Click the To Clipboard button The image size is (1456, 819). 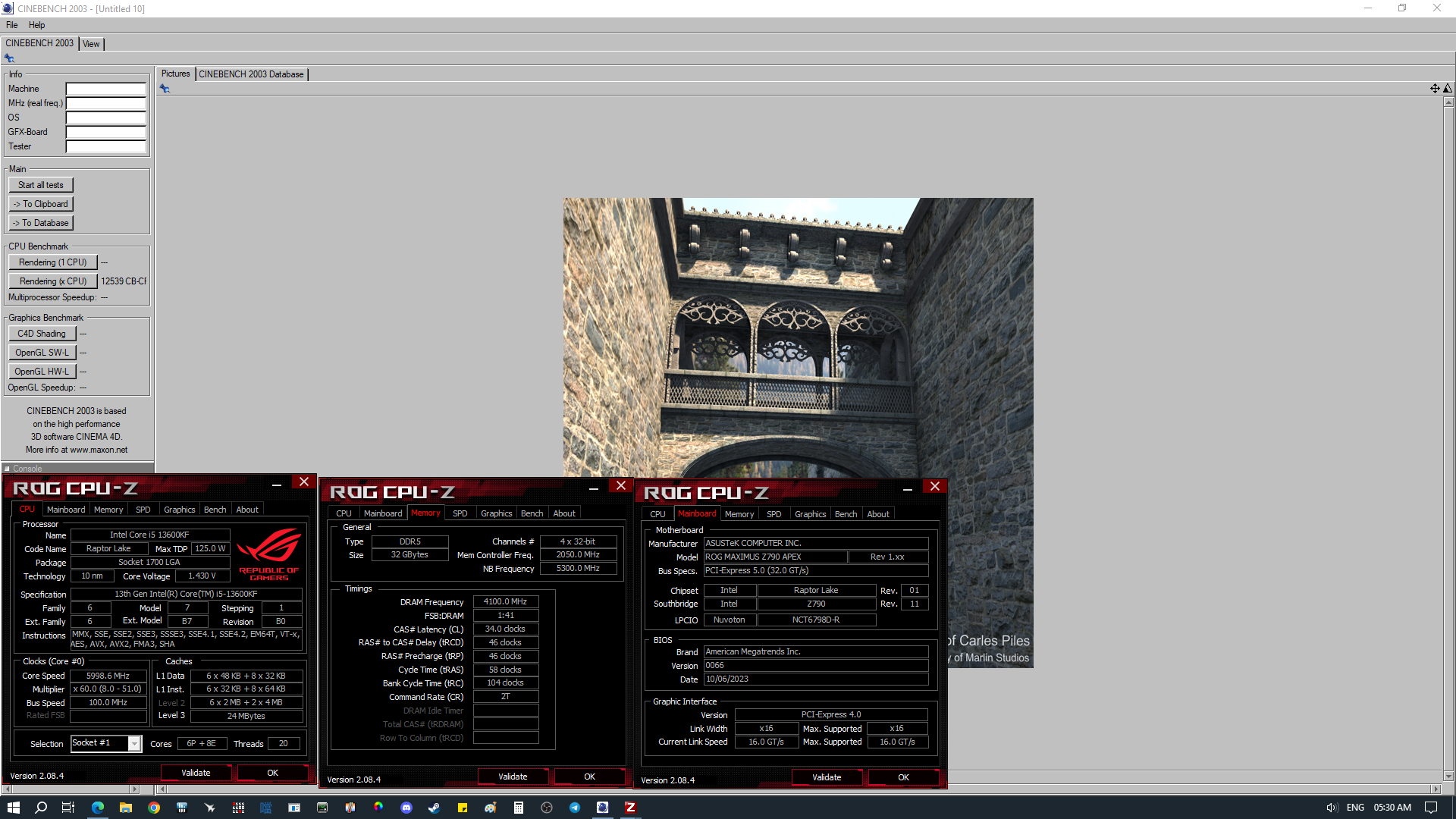click(41, 204)
